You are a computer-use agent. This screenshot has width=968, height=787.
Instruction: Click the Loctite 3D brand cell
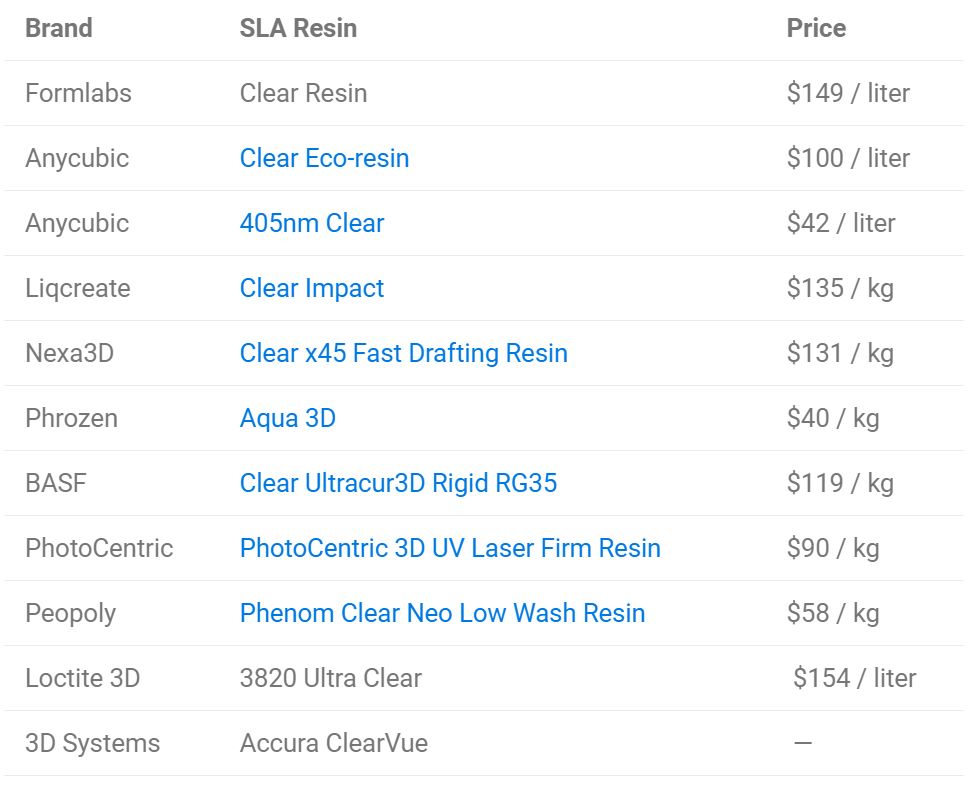pyautogui.click(x=83, y=678)
